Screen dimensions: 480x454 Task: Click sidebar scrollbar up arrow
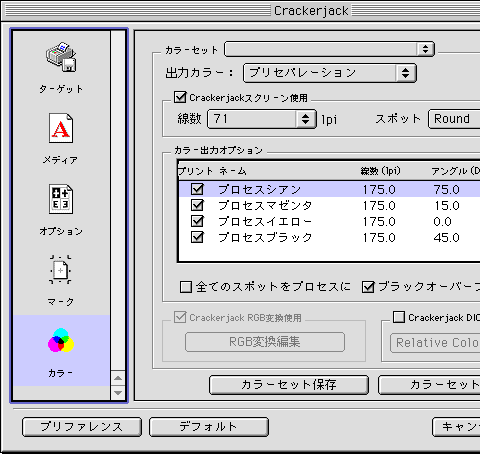coord(118,378)
